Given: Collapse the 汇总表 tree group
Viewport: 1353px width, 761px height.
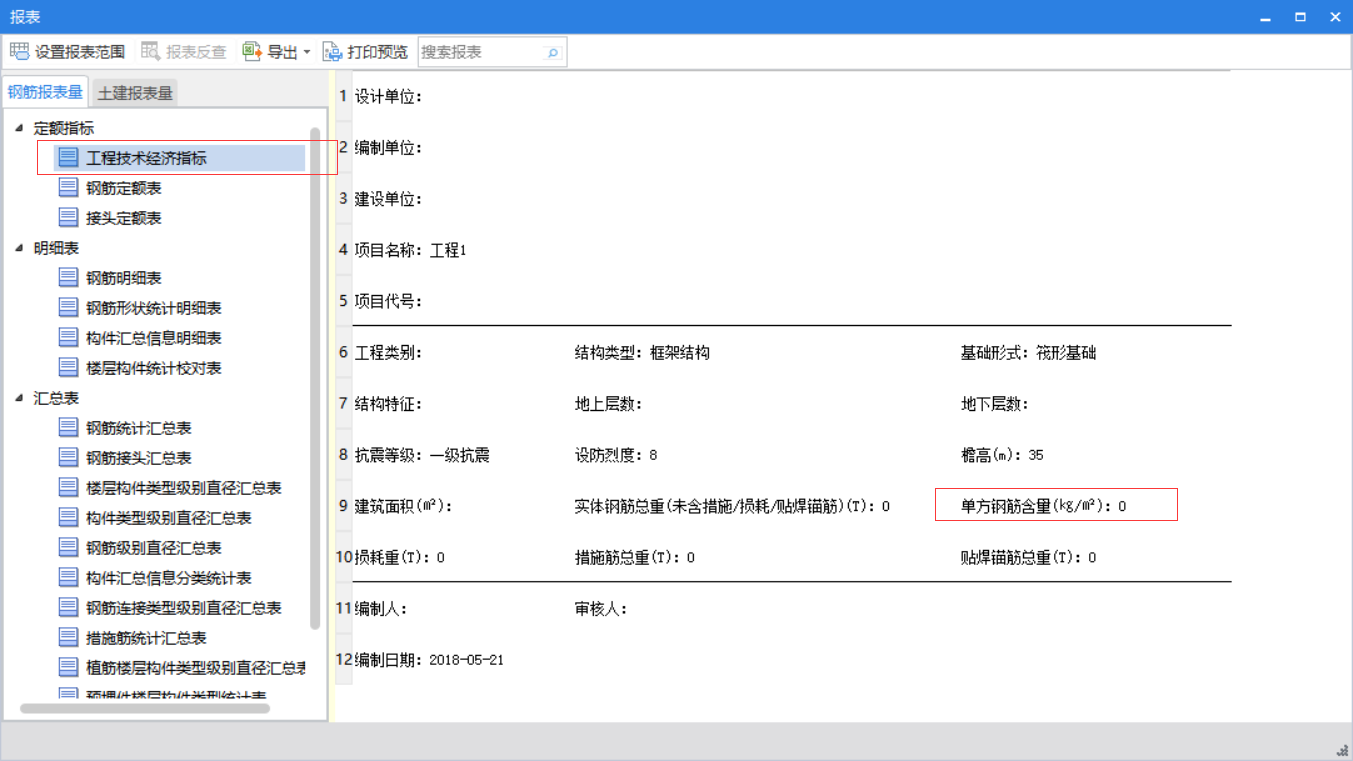Looking at the screenshot, I should coord(19,398).
